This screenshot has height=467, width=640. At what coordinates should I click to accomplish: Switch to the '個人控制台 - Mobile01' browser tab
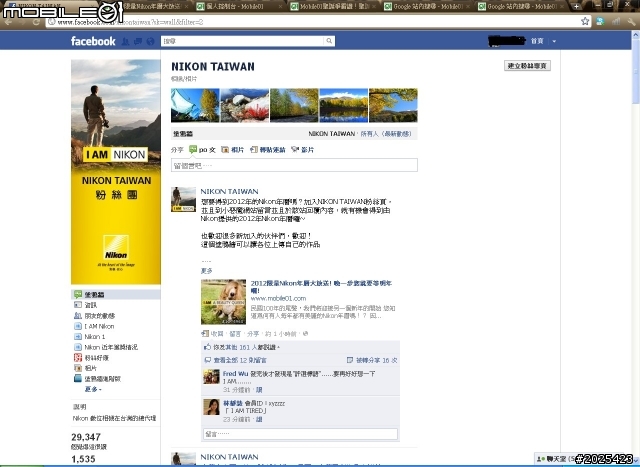[239, 7]
